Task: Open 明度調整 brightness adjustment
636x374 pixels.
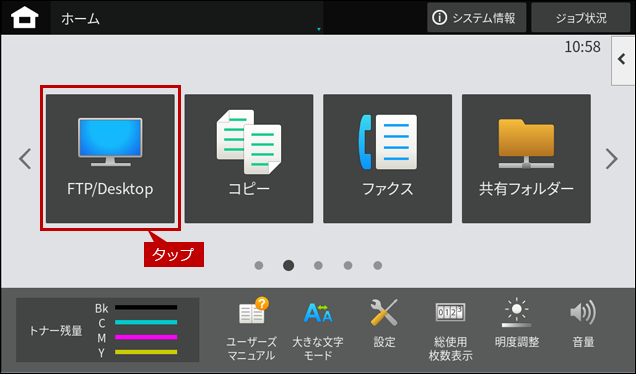Action: tap(517, 323)
